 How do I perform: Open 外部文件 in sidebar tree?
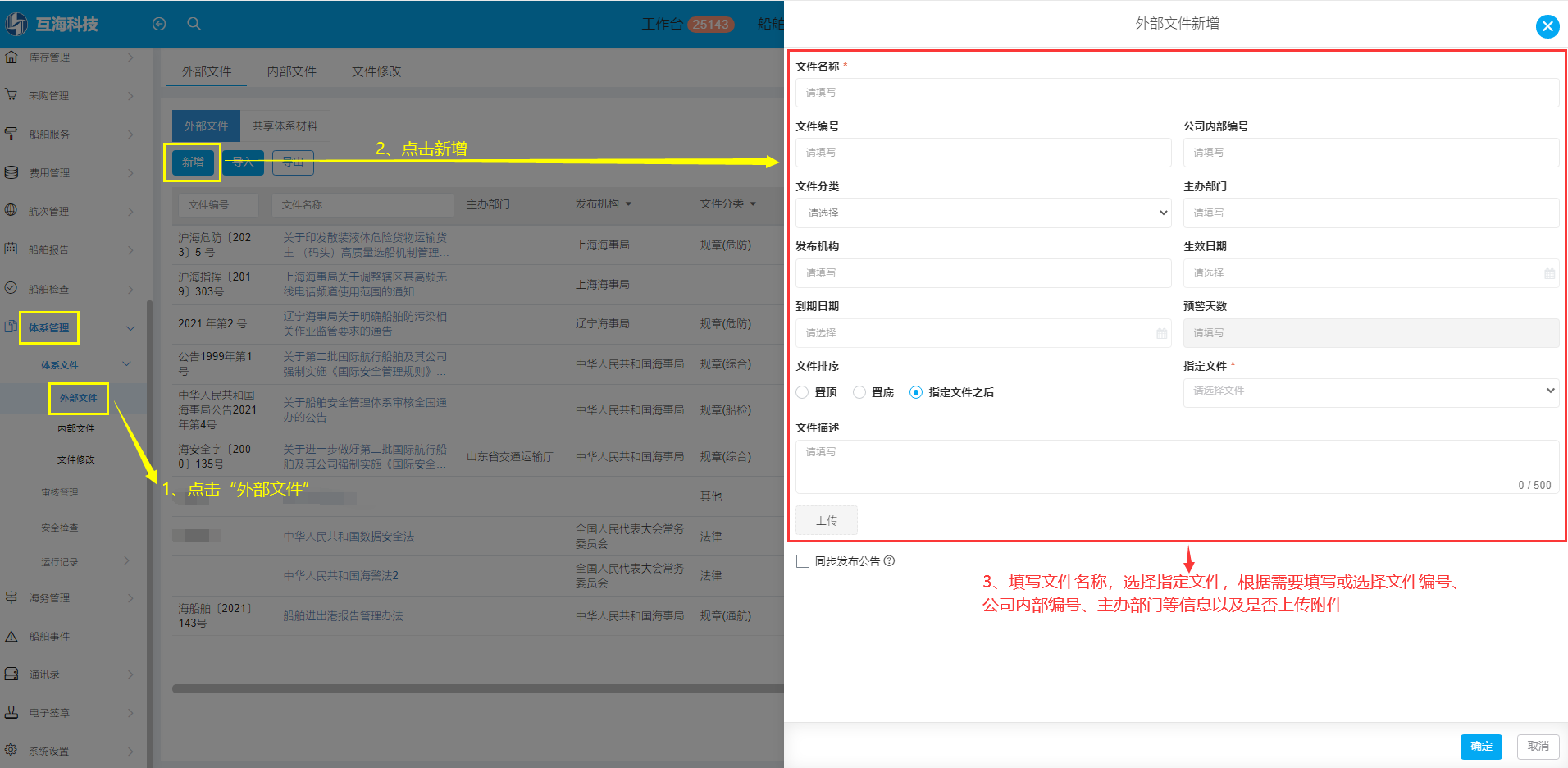click(78, 398)
